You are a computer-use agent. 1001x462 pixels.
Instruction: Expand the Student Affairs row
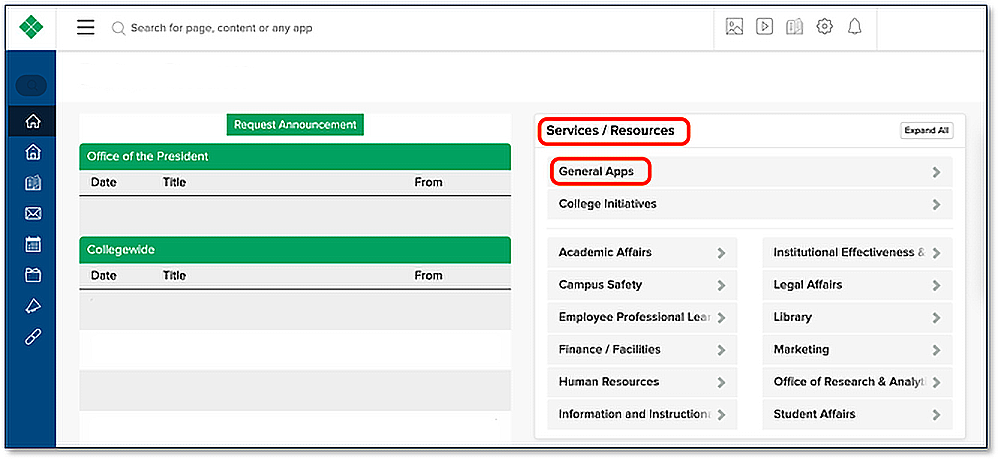tap(857, 414)
